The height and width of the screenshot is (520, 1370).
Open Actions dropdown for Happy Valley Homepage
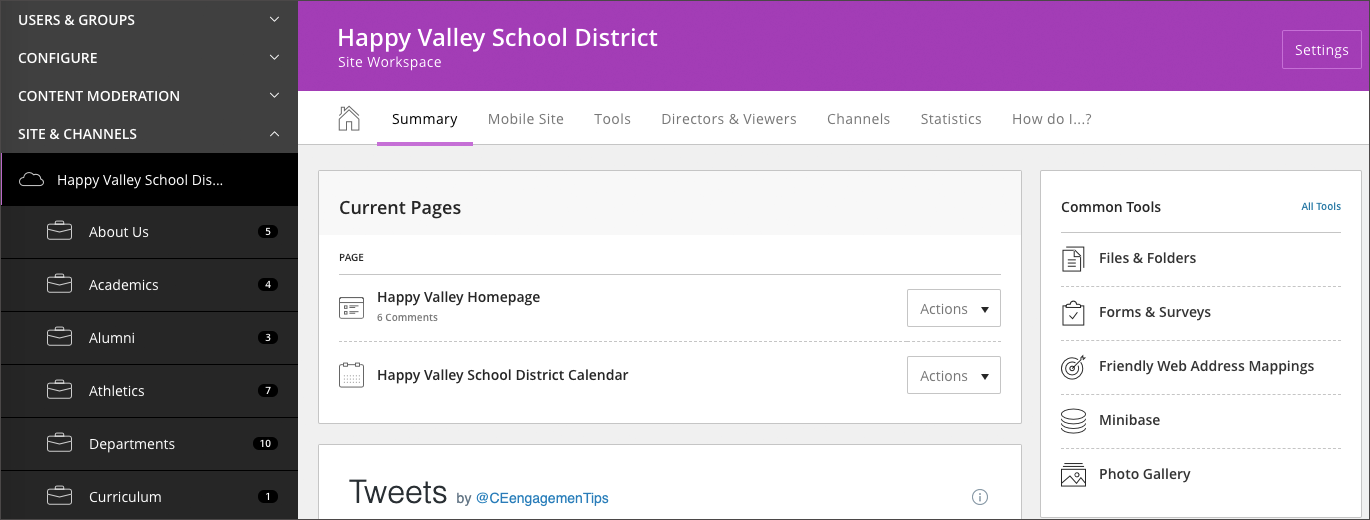click(x=953, y=309)
